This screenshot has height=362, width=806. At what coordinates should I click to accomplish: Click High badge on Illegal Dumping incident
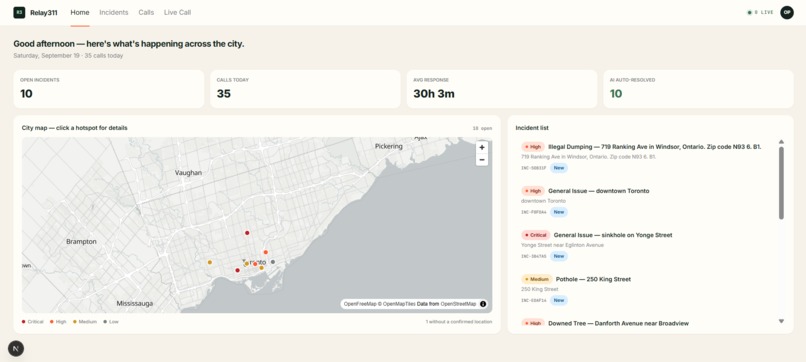[533, 147]
